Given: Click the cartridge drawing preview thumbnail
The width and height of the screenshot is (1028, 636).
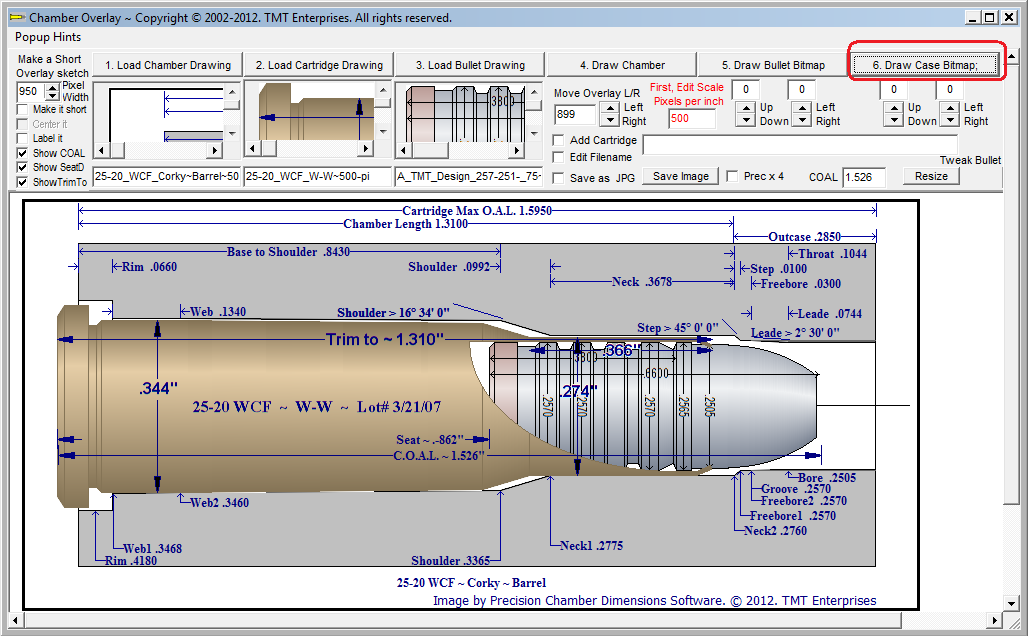Looking at the screenshot, I should [x=309, y=112].
